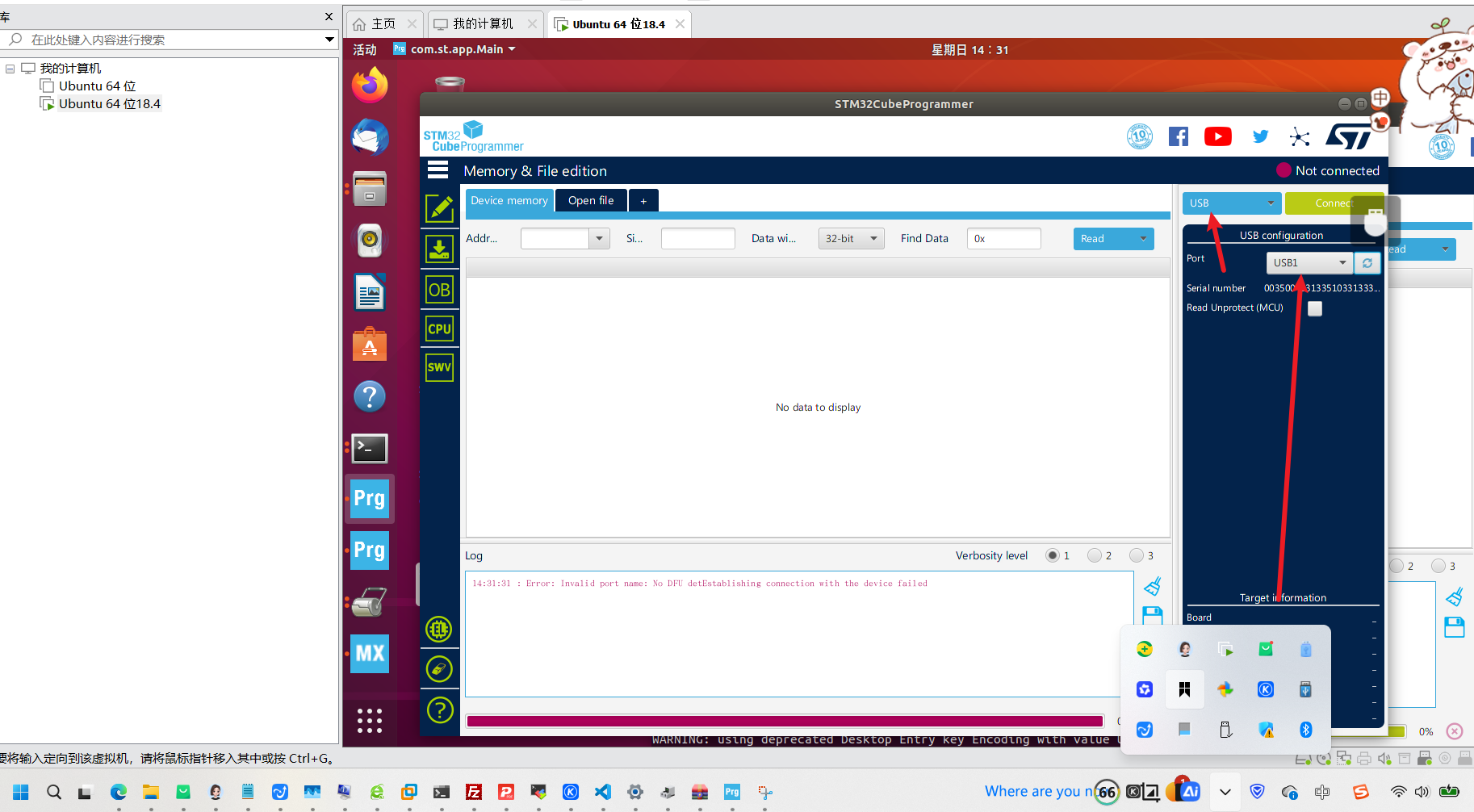Open the 32-bit data width dropdown
The image size is (1474, 812).
[x=852, y=238]
